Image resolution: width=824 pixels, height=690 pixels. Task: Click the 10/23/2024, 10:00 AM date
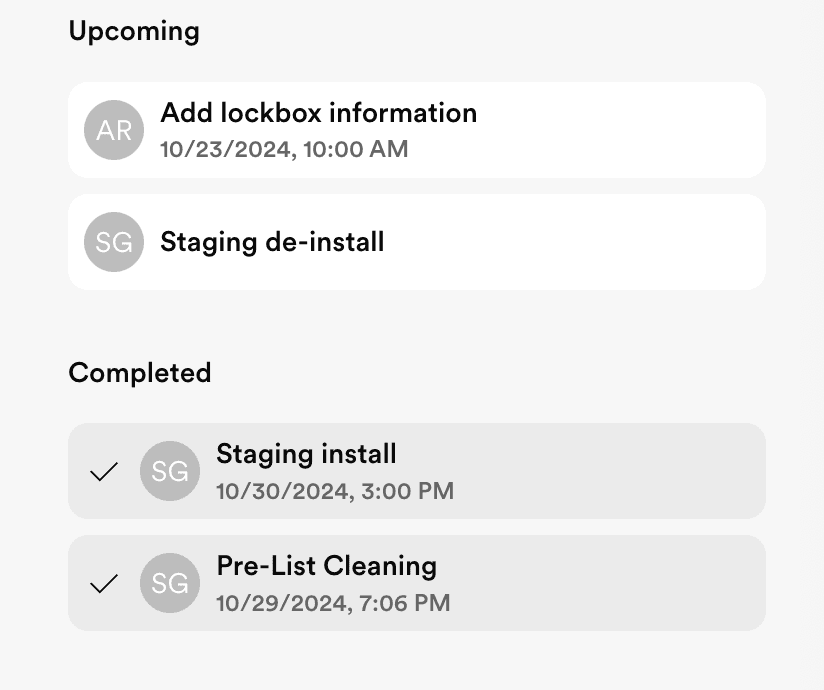point(284,150)
